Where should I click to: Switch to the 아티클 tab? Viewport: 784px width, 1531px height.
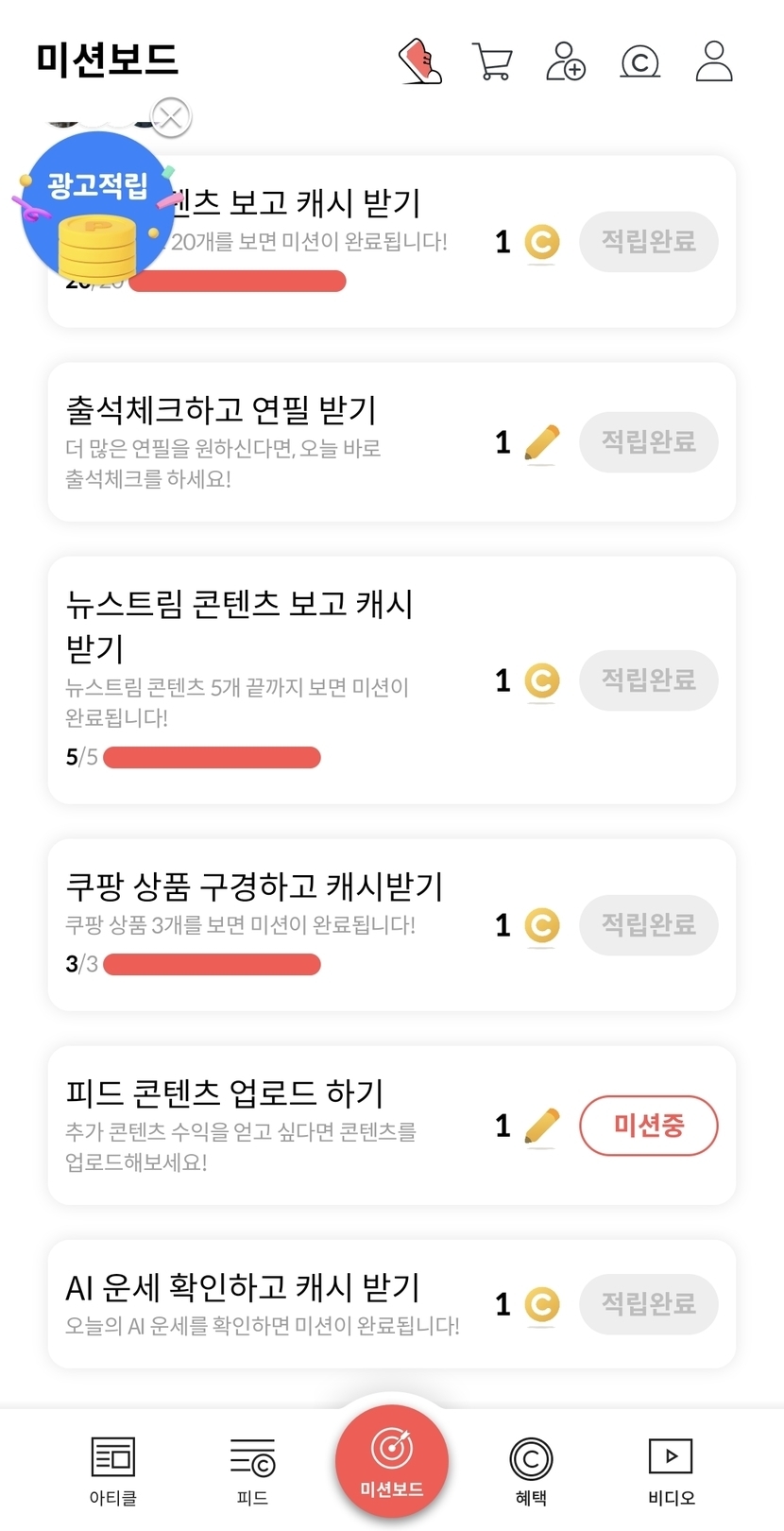(x=112, y=1470)
